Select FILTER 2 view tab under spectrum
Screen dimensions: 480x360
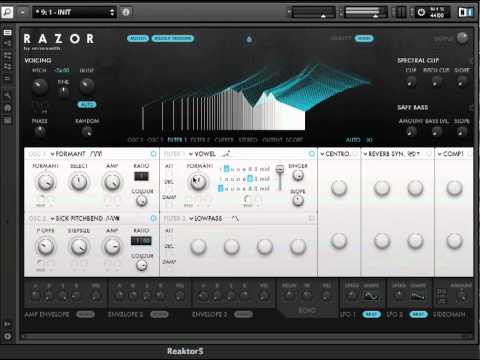coord(200,140)
